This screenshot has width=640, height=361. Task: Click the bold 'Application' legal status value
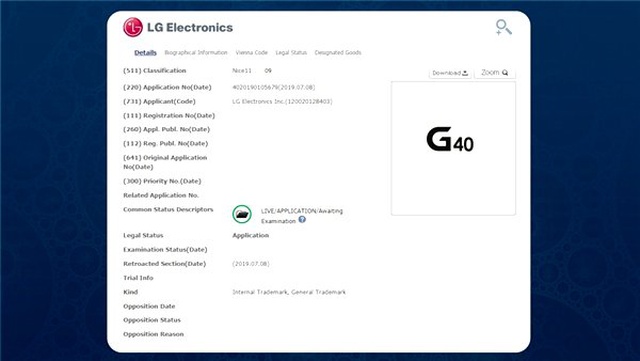251,236
